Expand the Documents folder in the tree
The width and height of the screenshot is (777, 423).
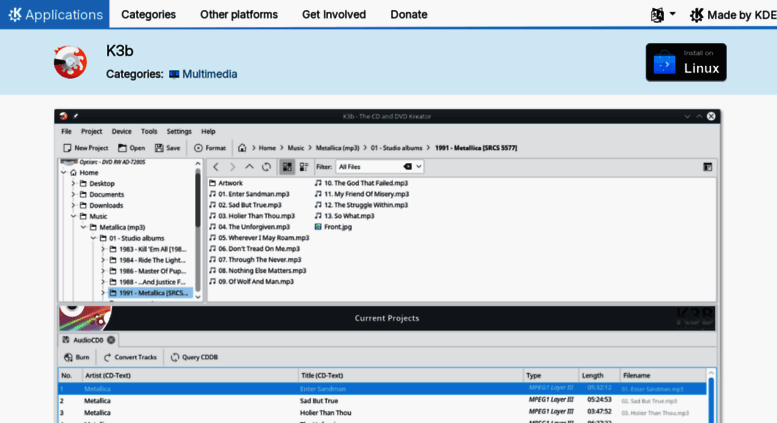click(x=73, y=194)
